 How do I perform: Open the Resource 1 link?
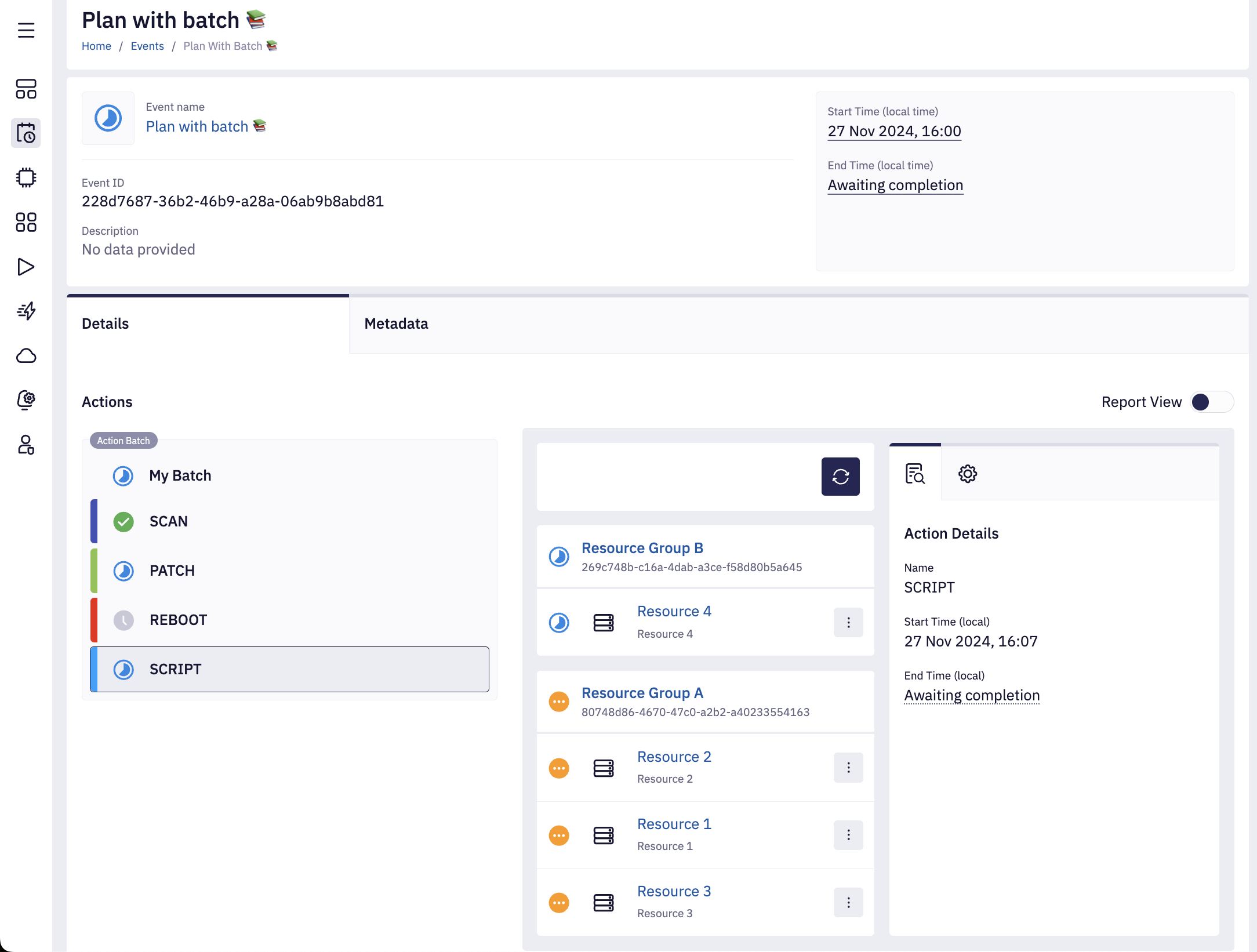(x=674, y=824)
